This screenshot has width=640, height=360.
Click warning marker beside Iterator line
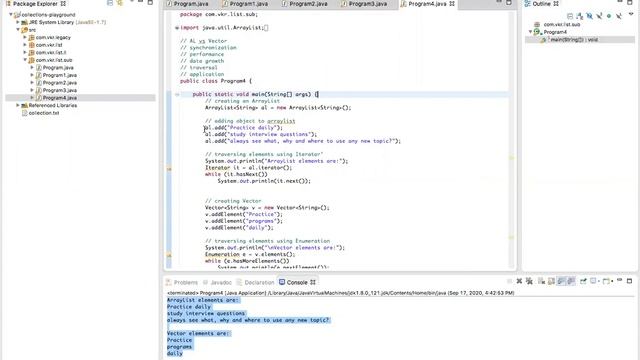(169, 168)
